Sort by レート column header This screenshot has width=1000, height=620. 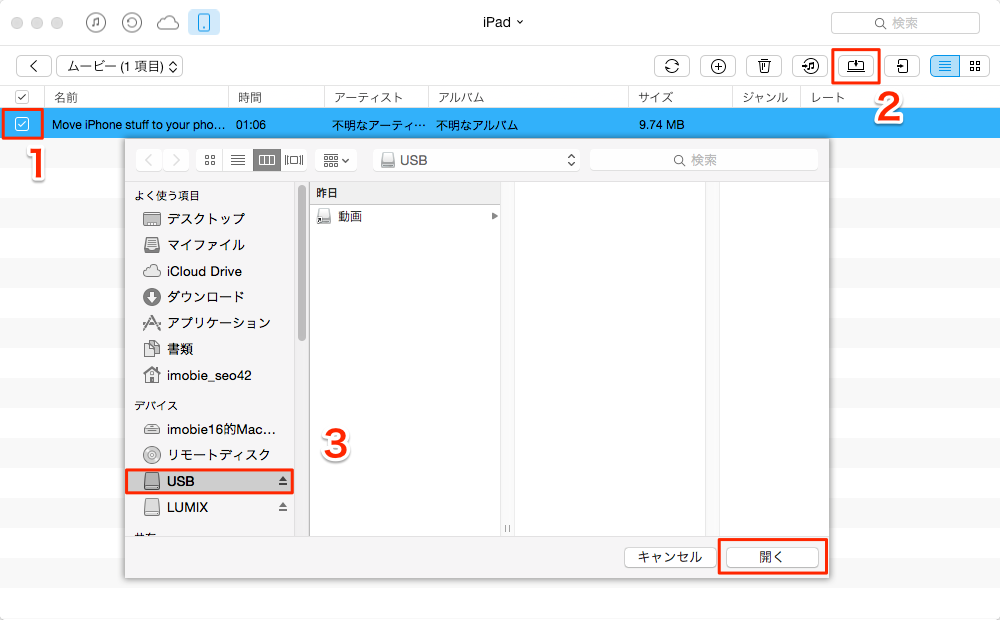[x=828, y=98]
